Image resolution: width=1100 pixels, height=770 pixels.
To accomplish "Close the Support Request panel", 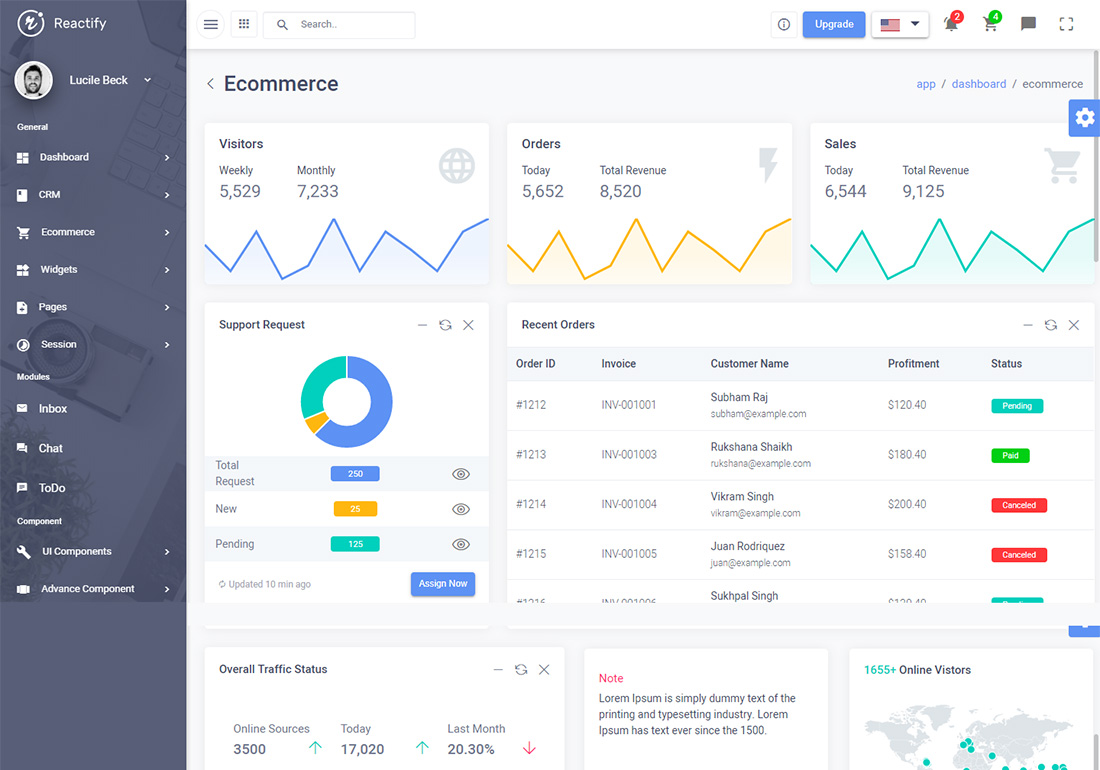I will point(469,325).
